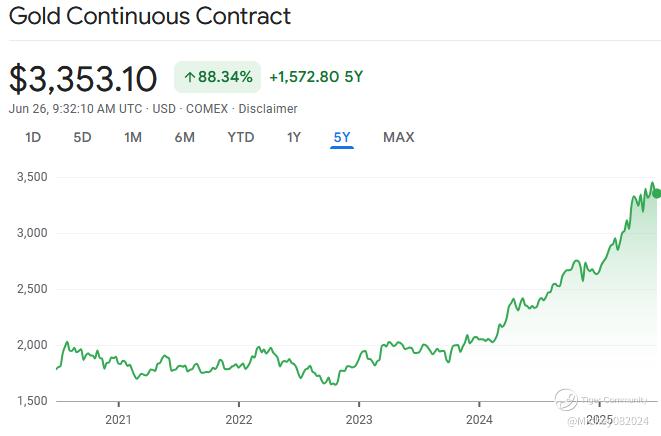Click the Tiger Community watermark logo

click(566, 400)
